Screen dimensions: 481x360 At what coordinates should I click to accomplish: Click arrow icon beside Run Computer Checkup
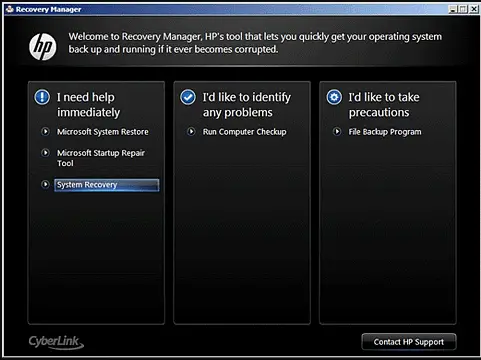tap(191, 132)
